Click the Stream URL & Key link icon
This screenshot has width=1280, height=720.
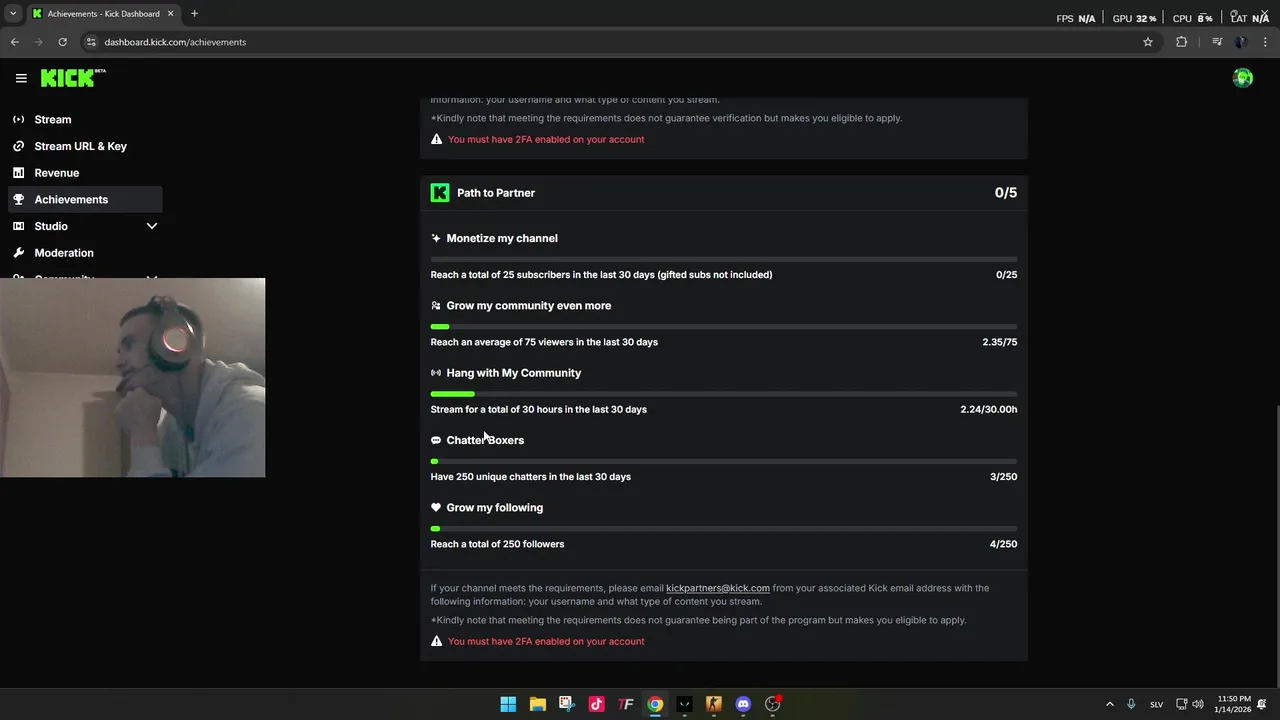tap(18, 146)
